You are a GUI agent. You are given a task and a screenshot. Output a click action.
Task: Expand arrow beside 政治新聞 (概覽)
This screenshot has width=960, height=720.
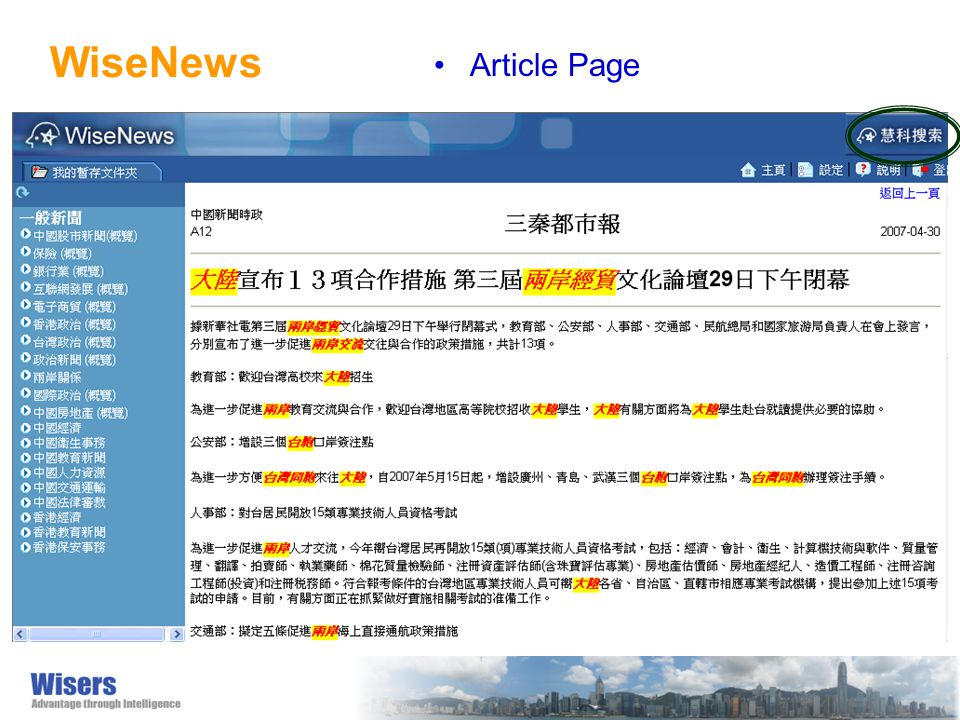[26, 358]
